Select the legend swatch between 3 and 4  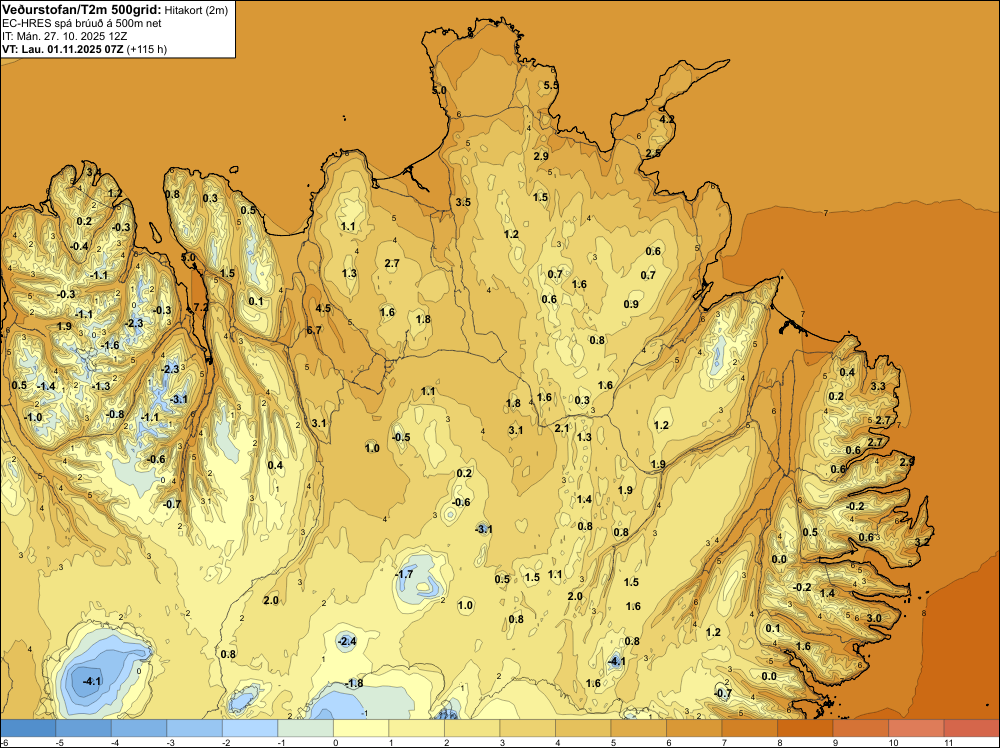[527, 728]
